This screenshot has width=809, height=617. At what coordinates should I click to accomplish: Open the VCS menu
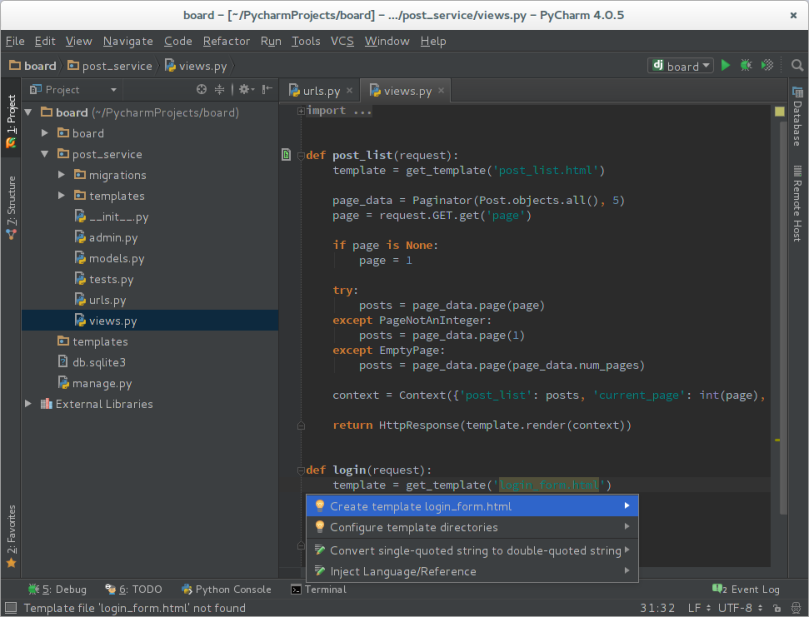point(342,41)
